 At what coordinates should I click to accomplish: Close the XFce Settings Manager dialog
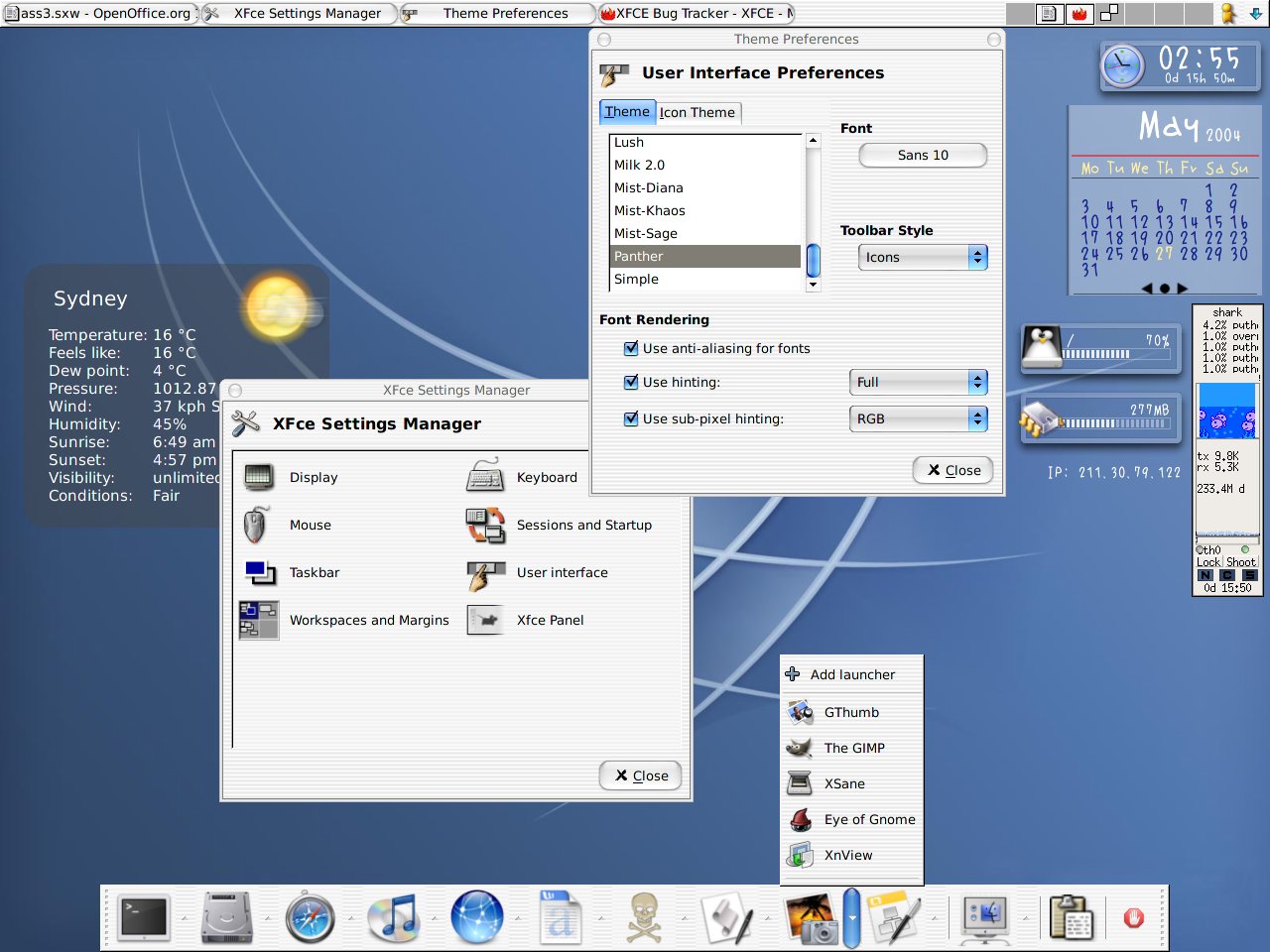pyautogui.click(x=641, y=775)
